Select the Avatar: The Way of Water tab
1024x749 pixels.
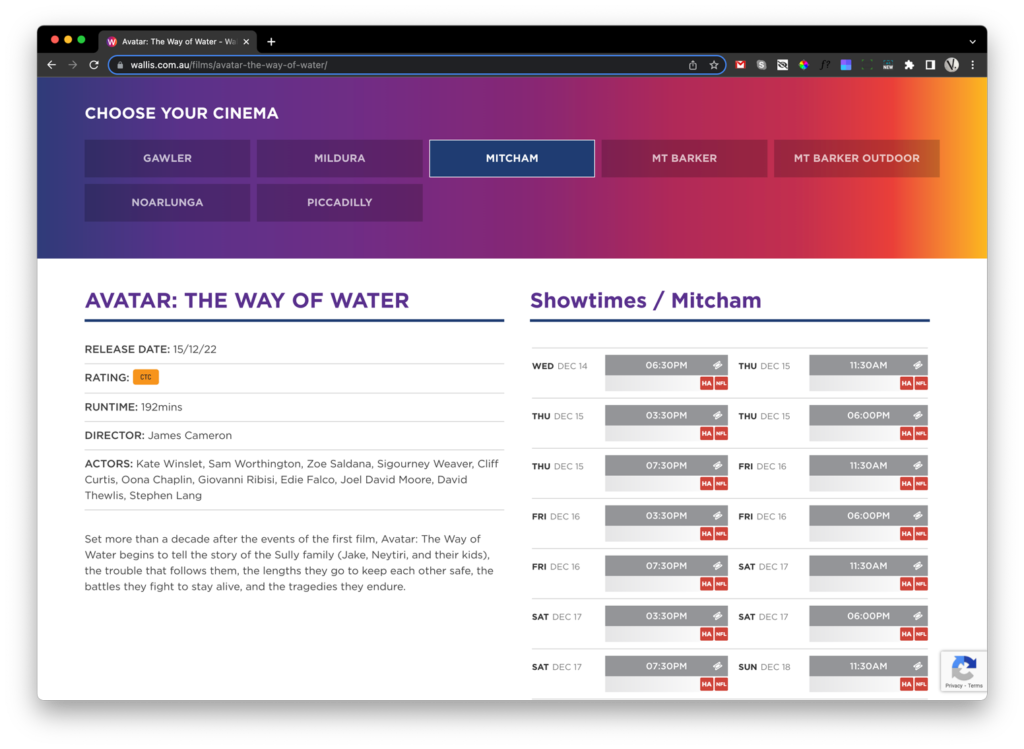tap(178, 41)
